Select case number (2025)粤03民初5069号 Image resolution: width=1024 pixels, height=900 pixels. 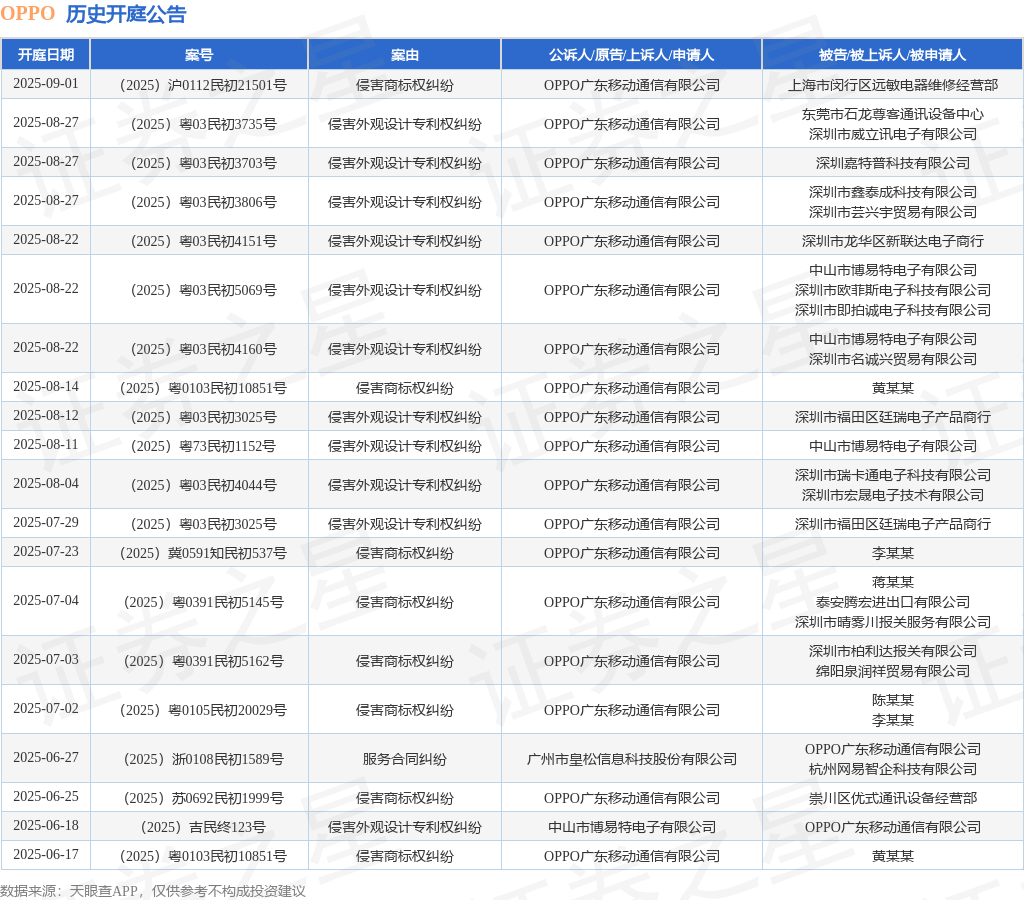203,290
